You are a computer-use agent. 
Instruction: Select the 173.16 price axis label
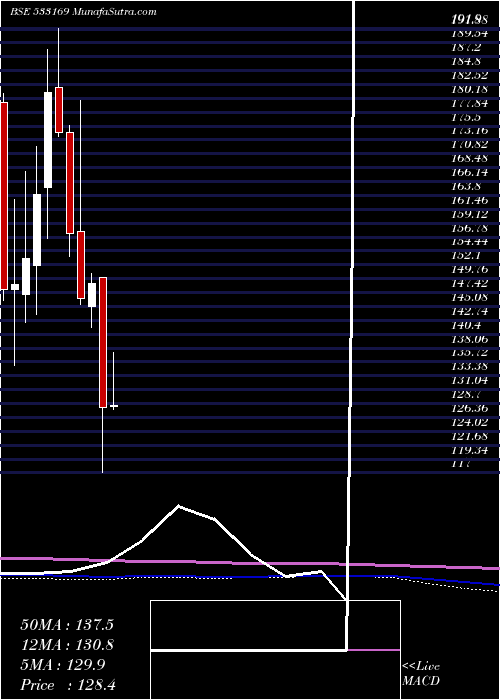click(469, 130)
